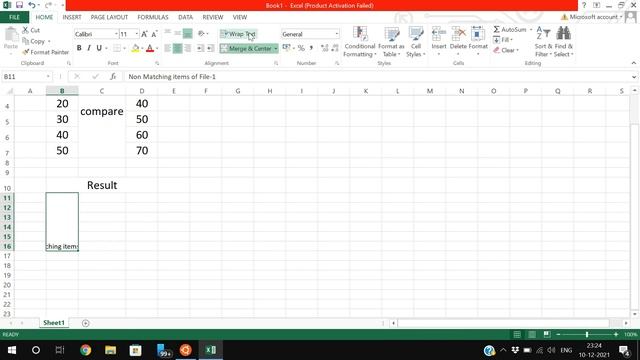640x360 pixels.
Task: Toggle Underline formatting
Action: pyautogui.click(x=98, y=48)
